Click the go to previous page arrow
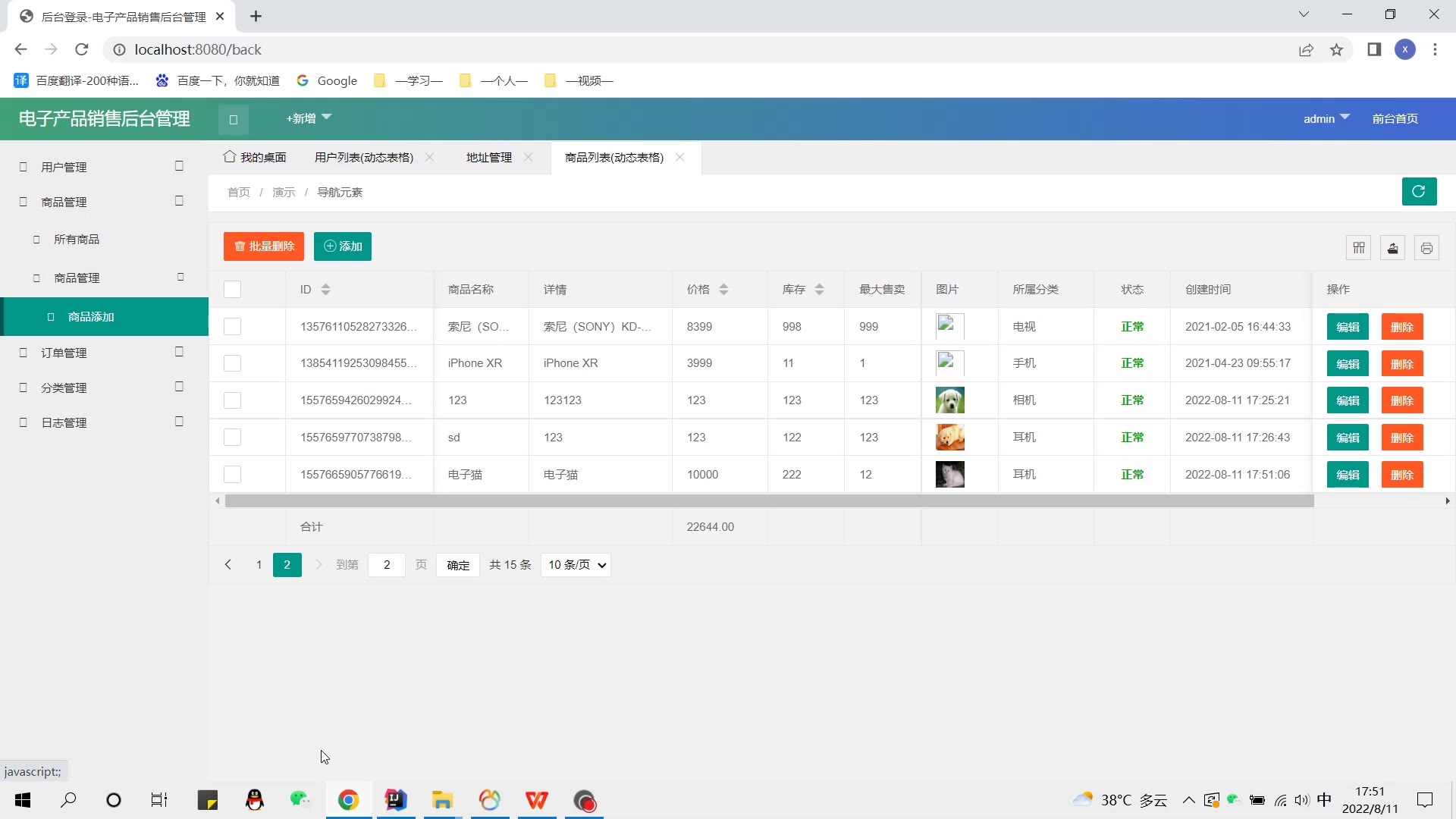This screenshot has height=819, width=1456. [227, 565]
